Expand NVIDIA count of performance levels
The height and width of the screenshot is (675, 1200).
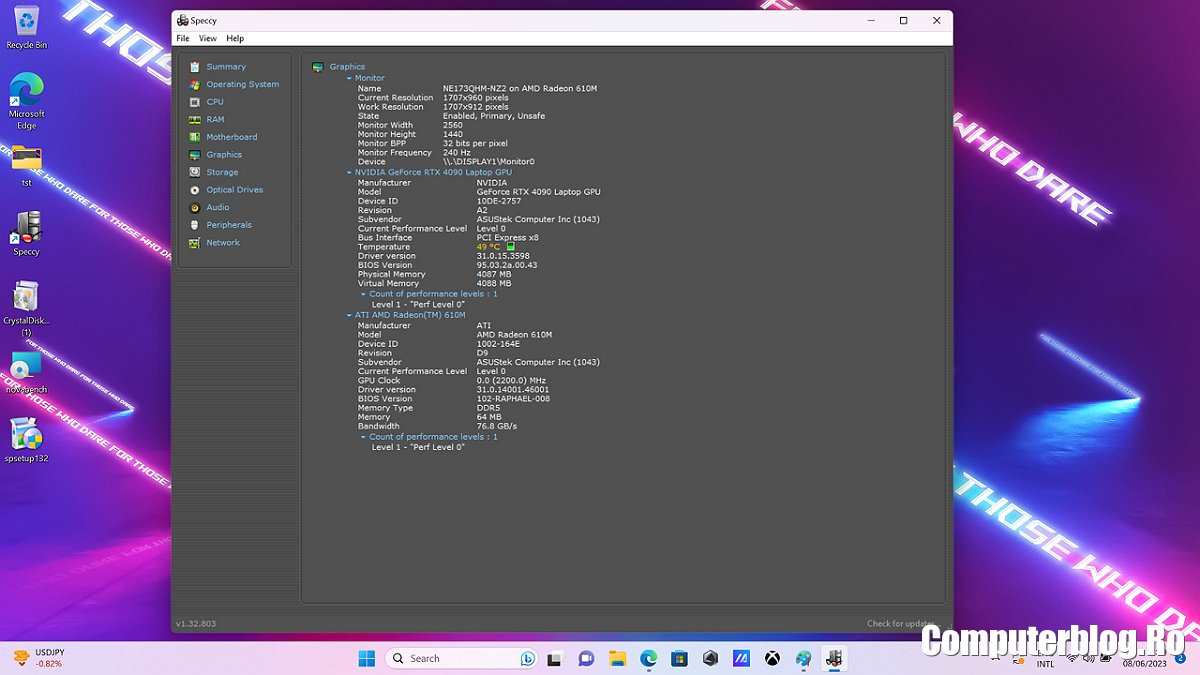pyautogui.click(x=364, y=294)
